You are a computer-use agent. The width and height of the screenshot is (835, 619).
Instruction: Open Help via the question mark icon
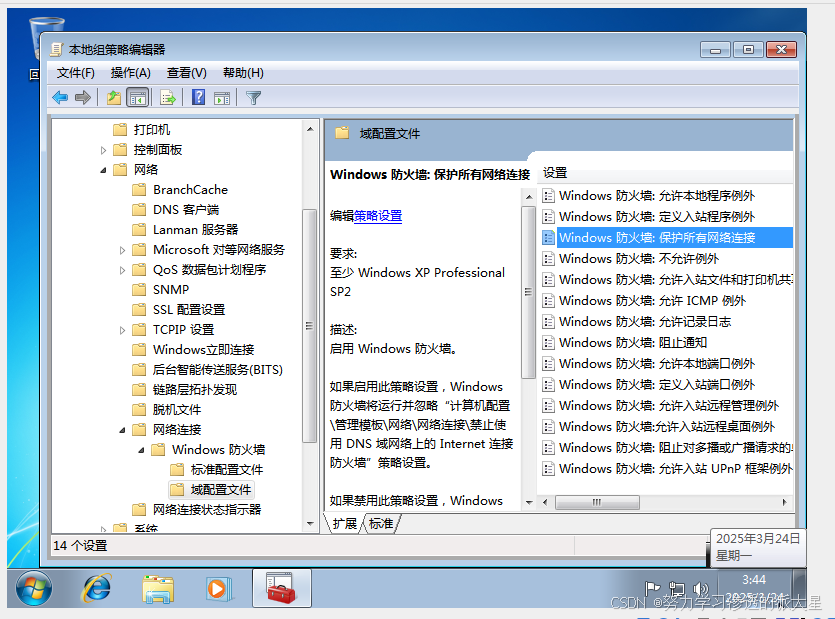click(x=199, y=97)
